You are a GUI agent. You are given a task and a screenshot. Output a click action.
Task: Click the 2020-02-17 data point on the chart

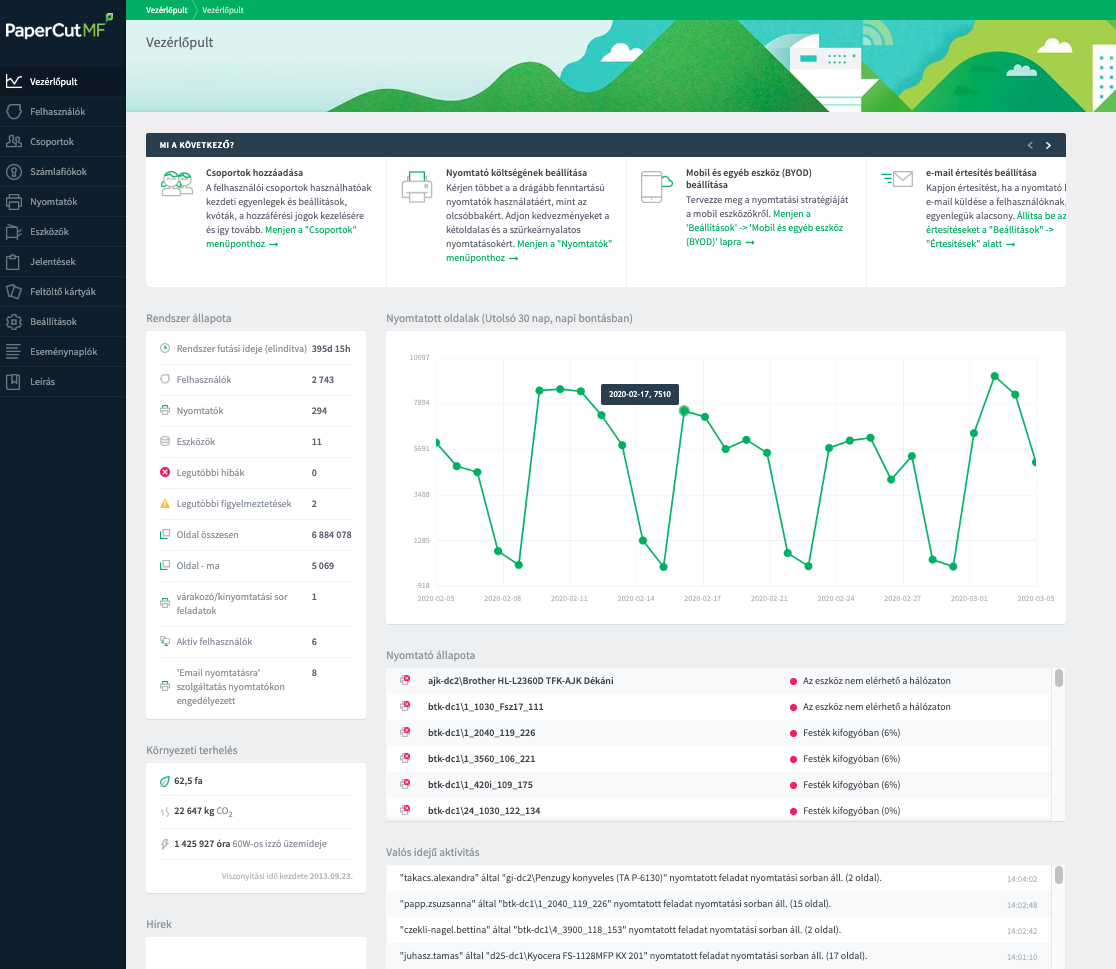pyautogui.click(x=684, y=410)
